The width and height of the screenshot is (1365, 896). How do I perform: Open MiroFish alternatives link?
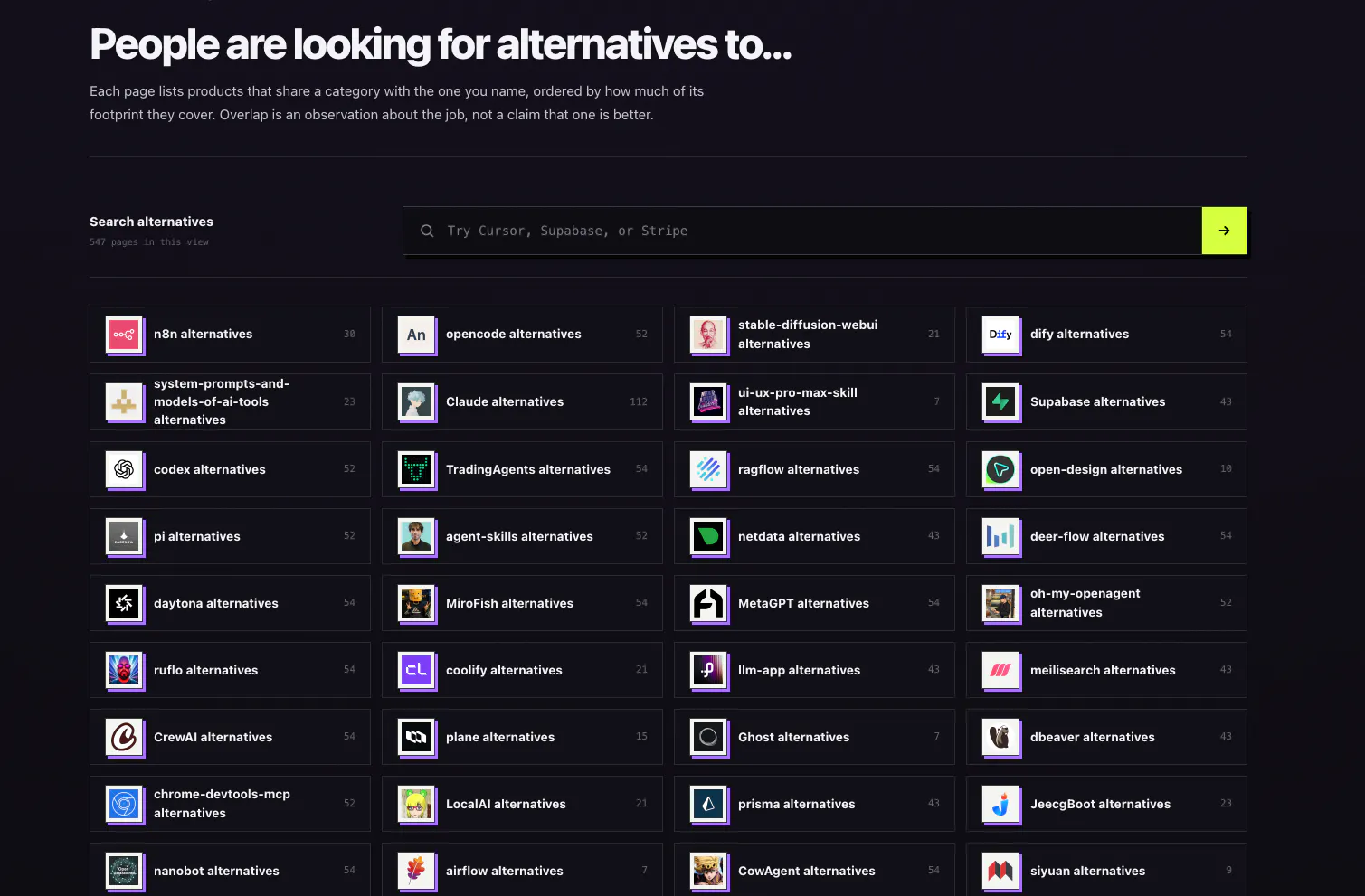(522, 603)
